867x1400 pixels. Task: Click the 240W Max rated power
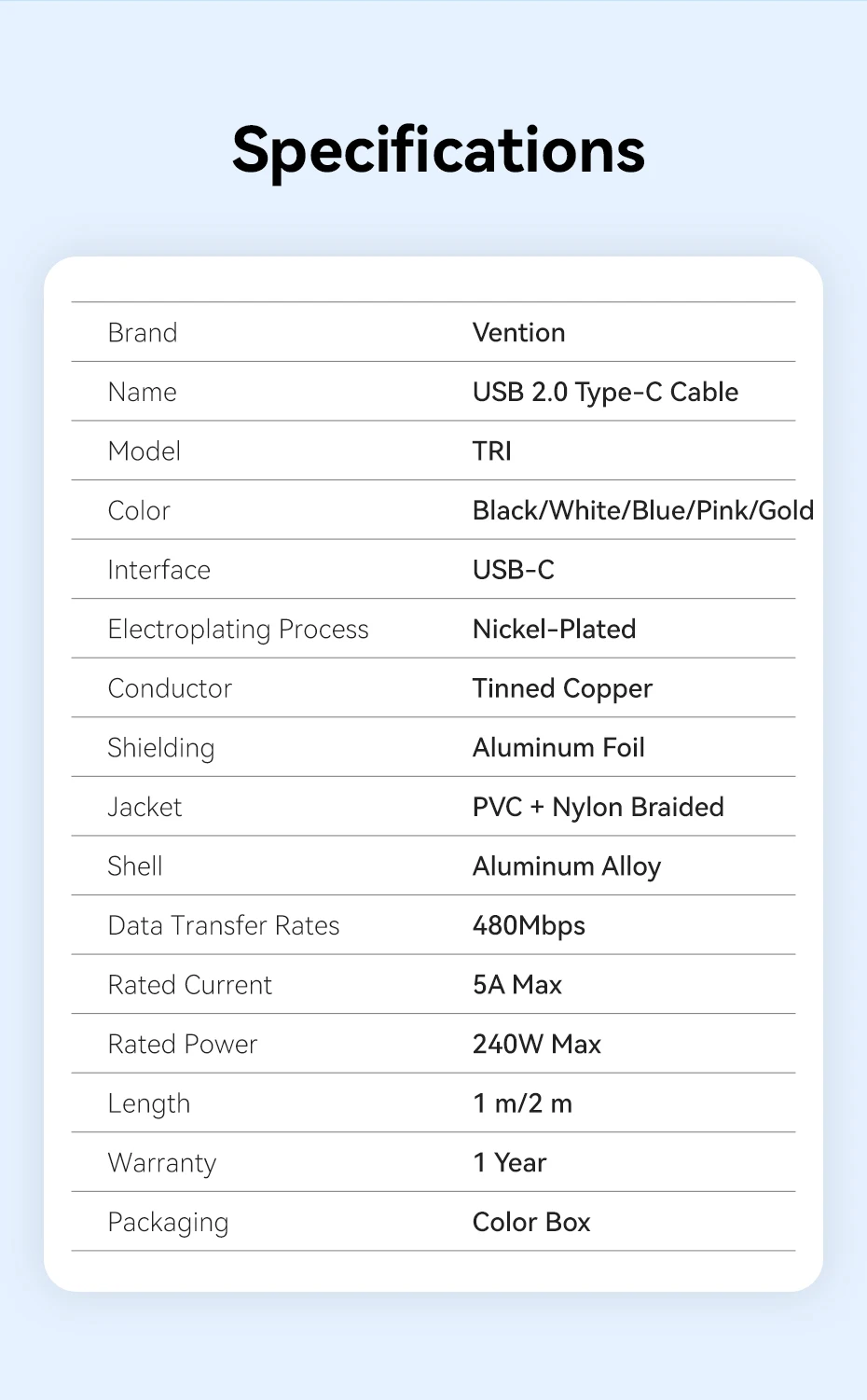click(x=537, y=1044)
